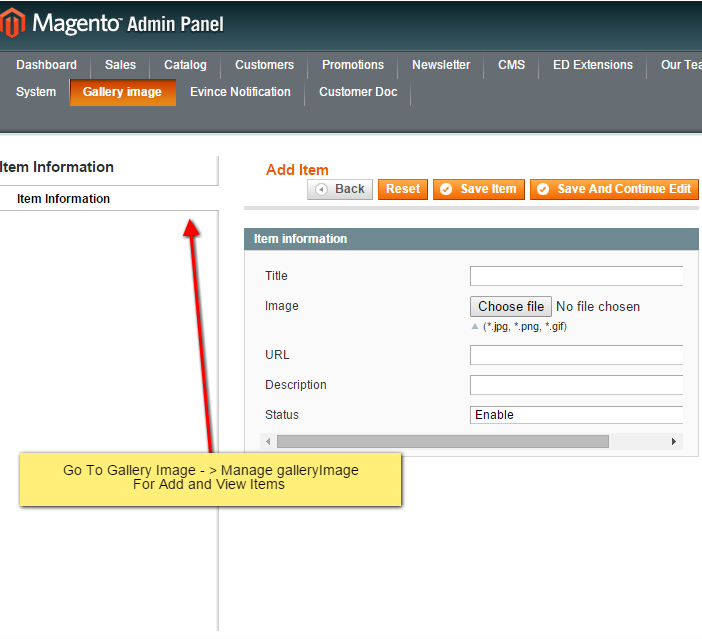Image resolution: width=702 pixels, height=639 pixels.
Task: Click the Magento logo icon
Action: pos(12,23)
